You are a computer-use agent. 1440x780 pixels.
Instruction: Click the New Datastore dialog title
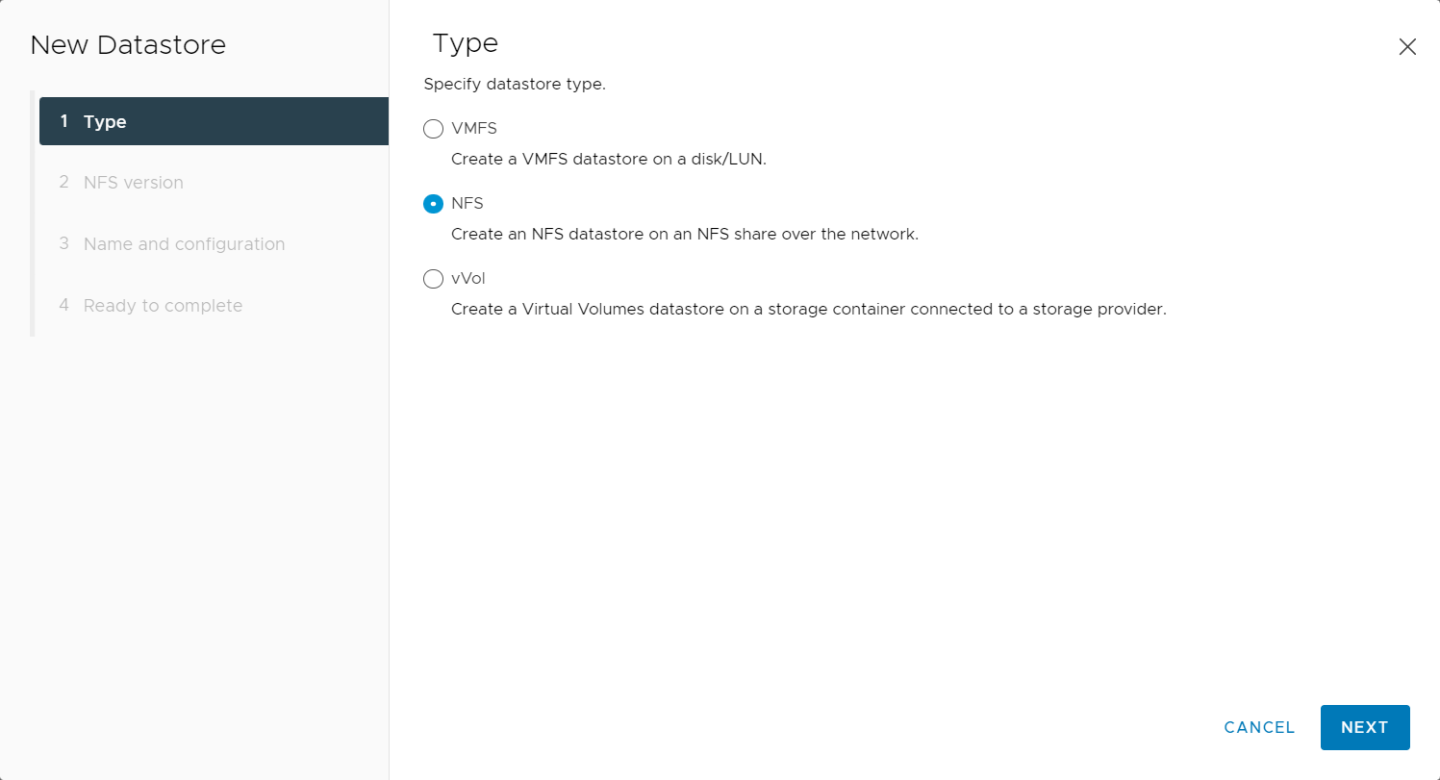pyautogui.click(x=128, y=44)
